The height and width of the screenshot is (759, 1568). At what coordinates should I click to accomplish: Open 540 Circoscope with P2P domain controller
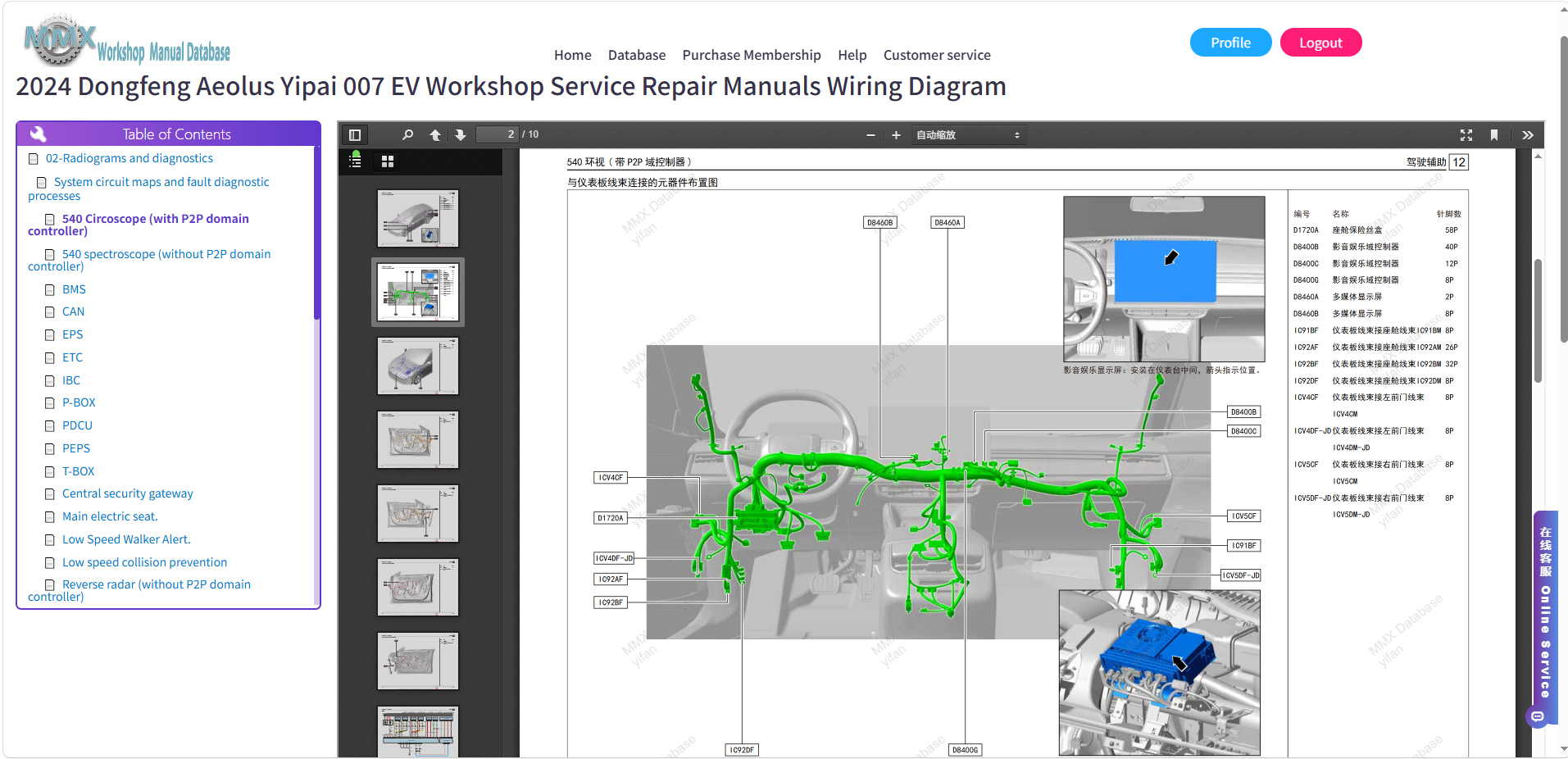(139, 225)
